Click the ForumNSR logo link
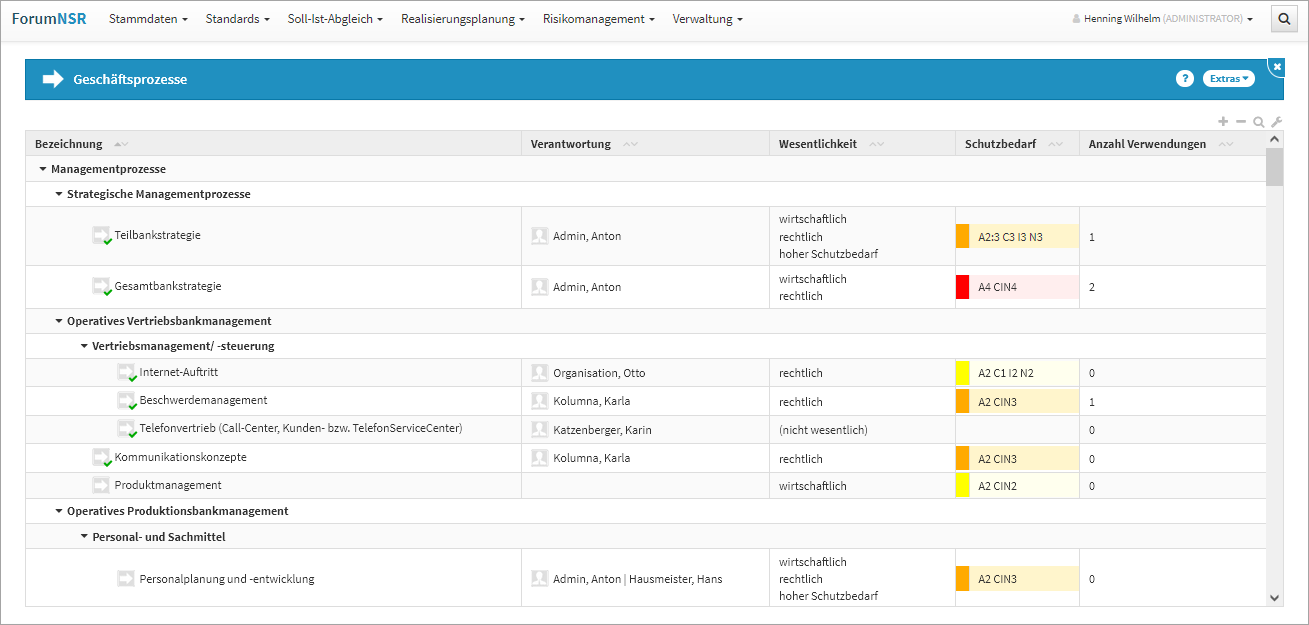 [x=48, y=19]
